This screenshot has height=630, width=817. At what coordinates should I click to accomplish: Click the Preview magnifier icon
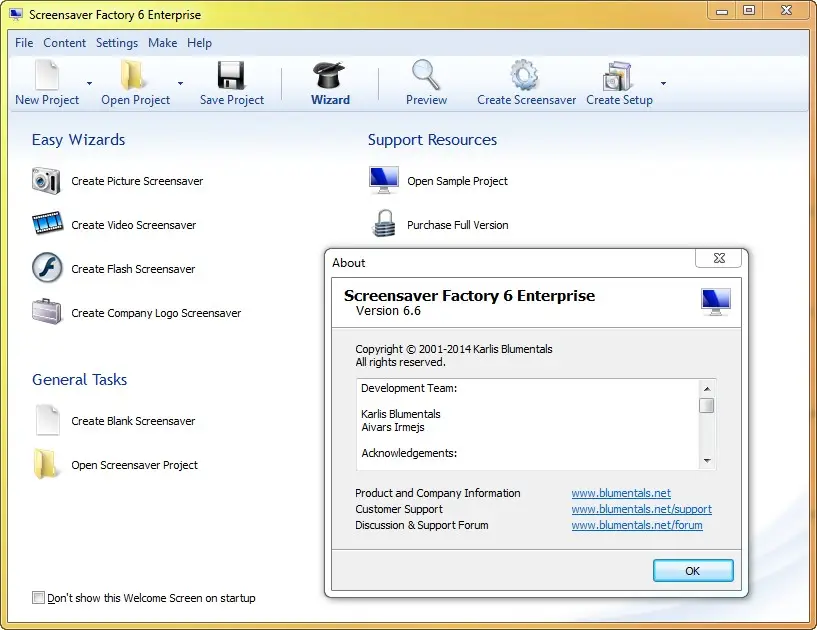tap(426, 75)
